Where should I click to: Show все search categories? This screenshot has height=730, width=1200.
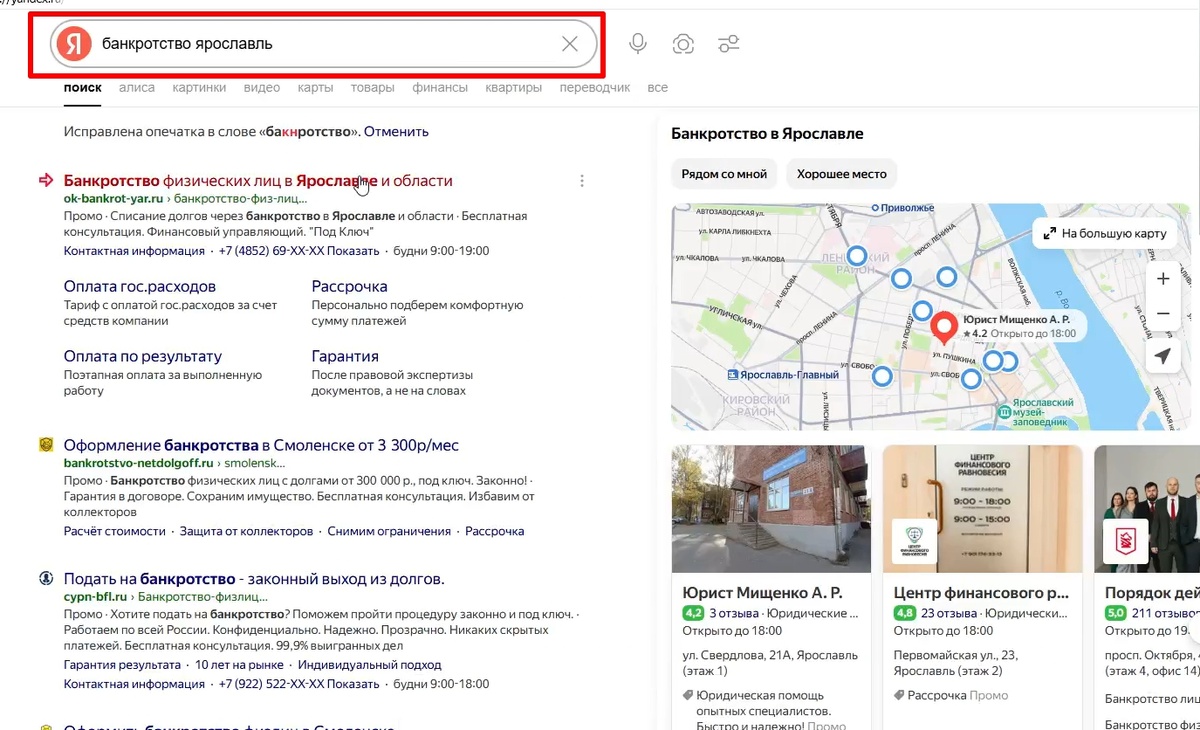pyautogui.click(x=657, y=88)
